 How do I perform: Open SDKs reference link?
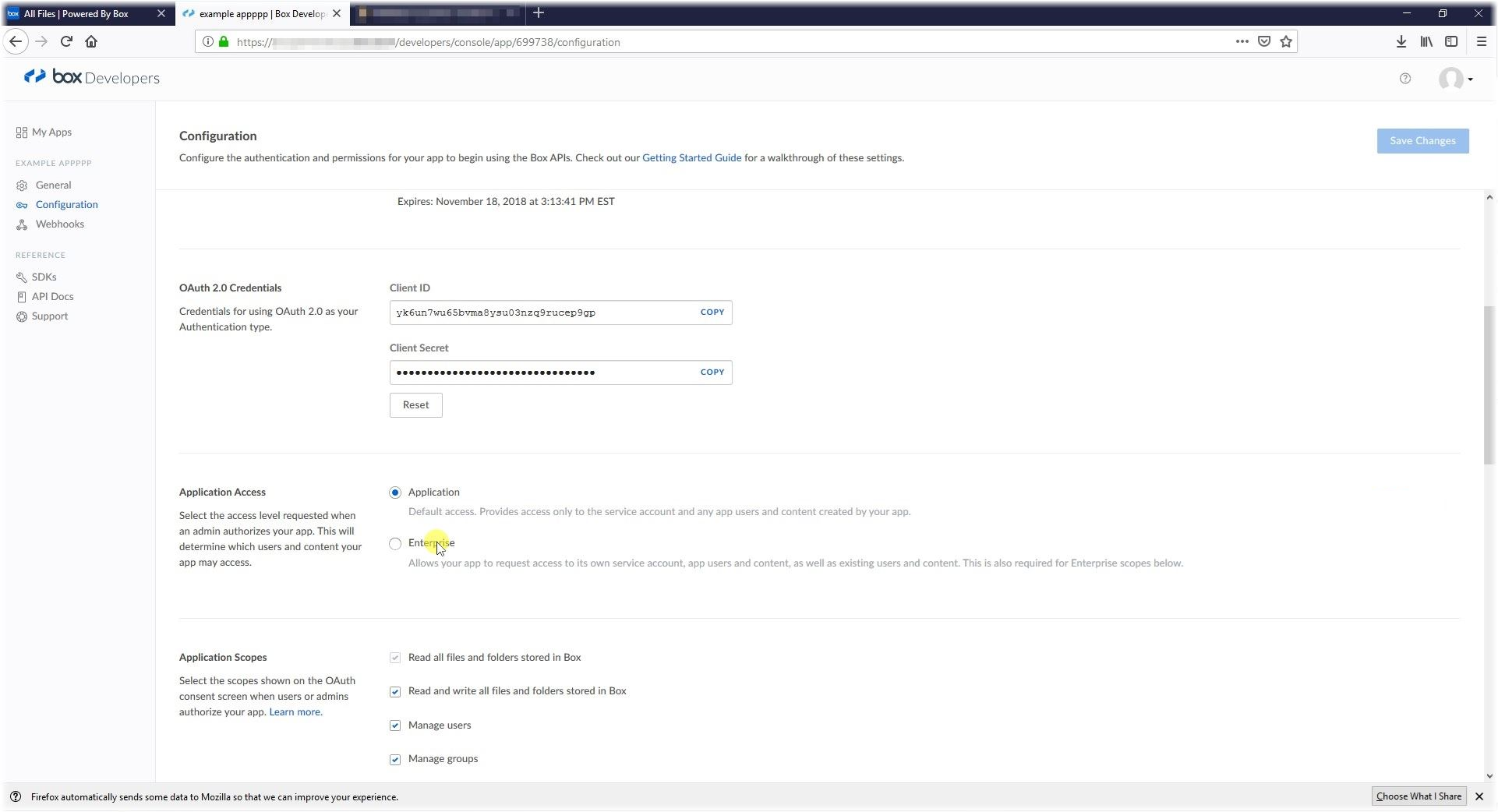[36, 277]
